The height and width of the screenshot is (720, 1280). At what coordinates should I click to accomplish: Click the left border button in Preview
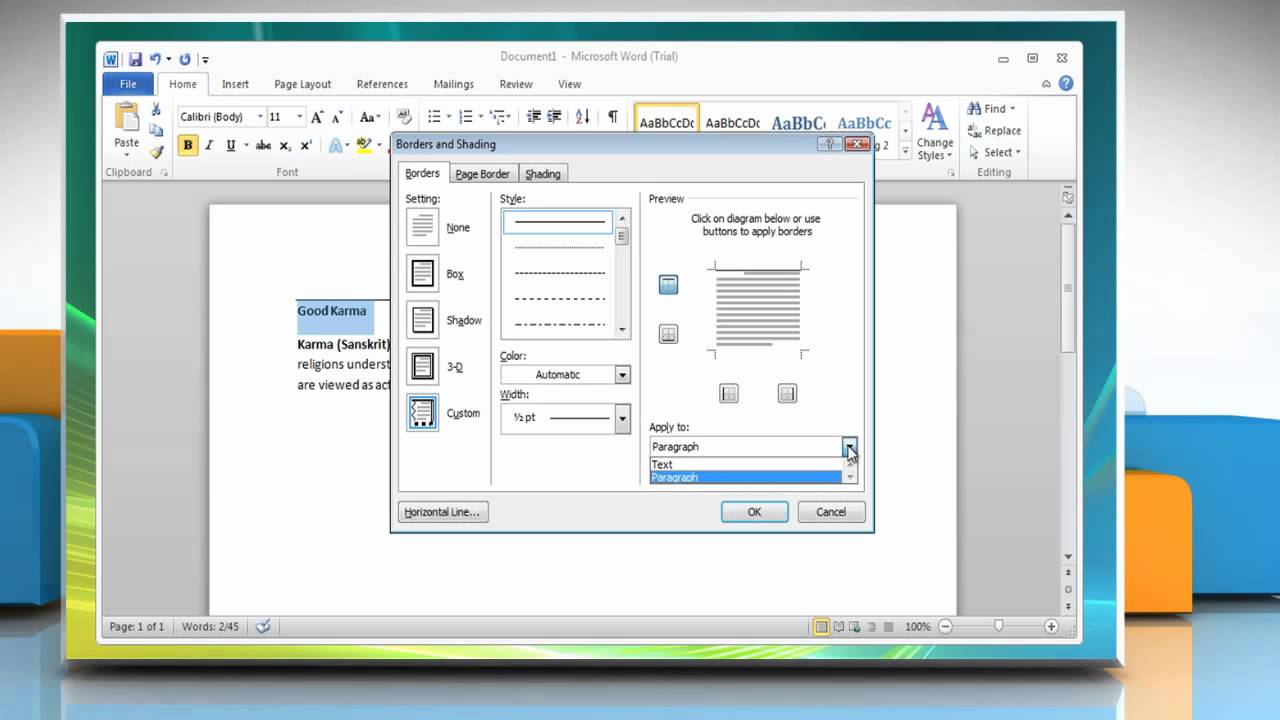(x=729, y=394)
